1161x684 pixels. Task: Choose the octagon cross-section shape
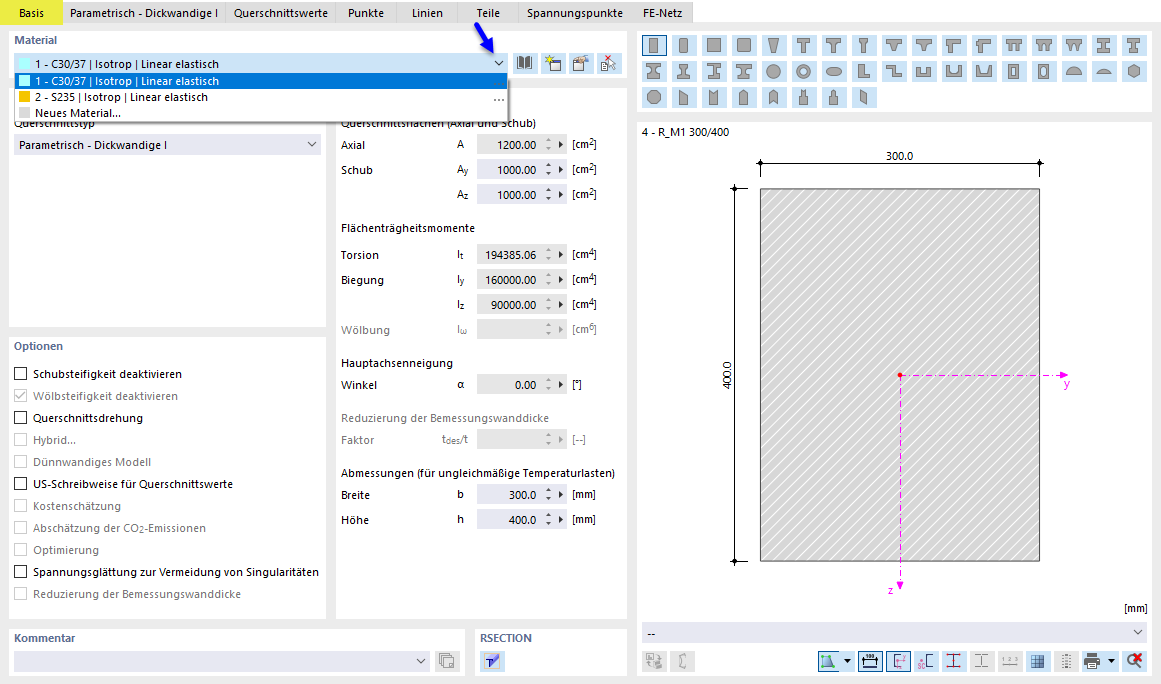tap(654, 97)
